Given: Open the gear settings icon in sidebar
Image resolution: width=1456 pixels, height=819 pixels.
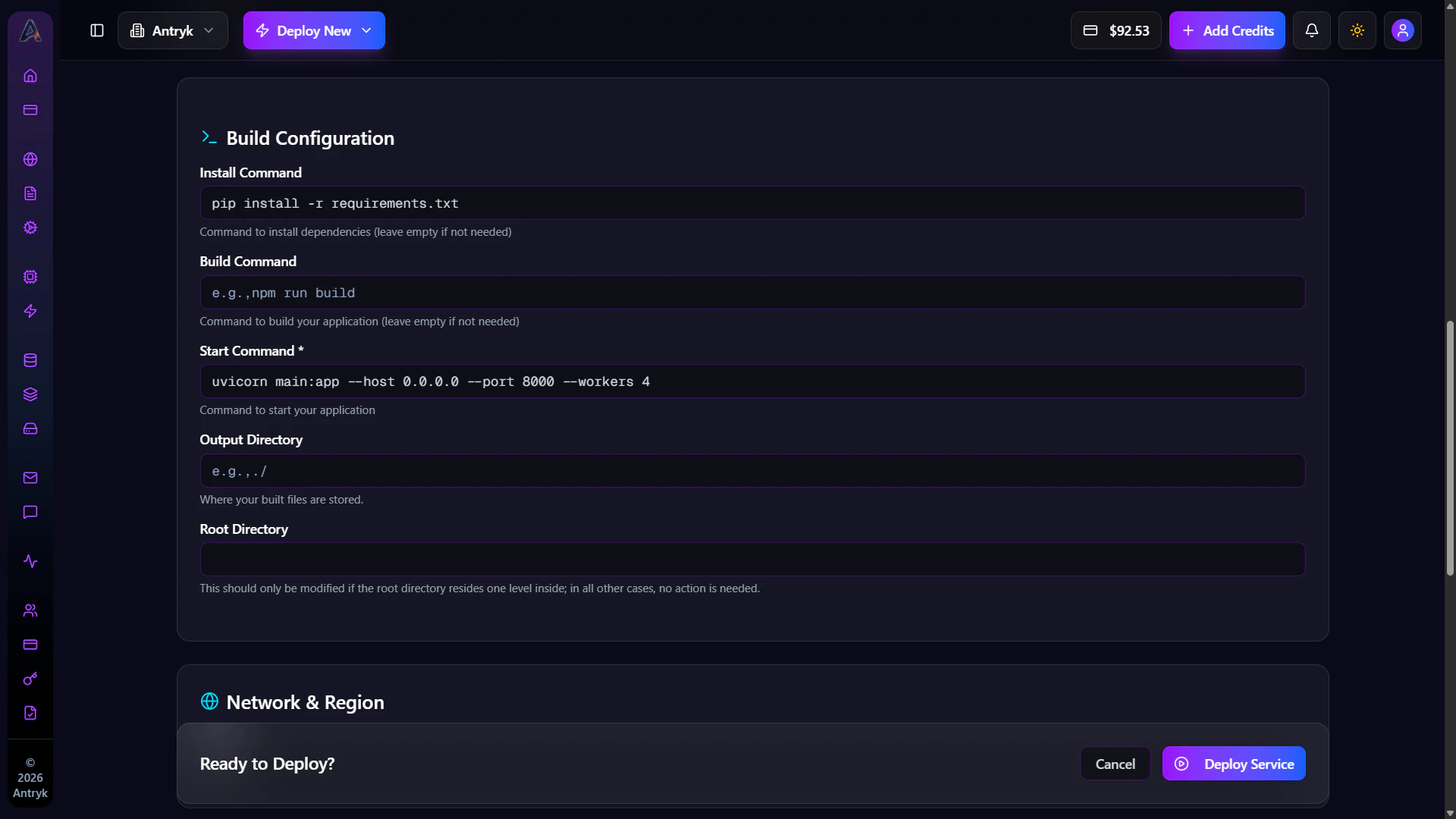Looking at the screenshot, I should point(30,227).
